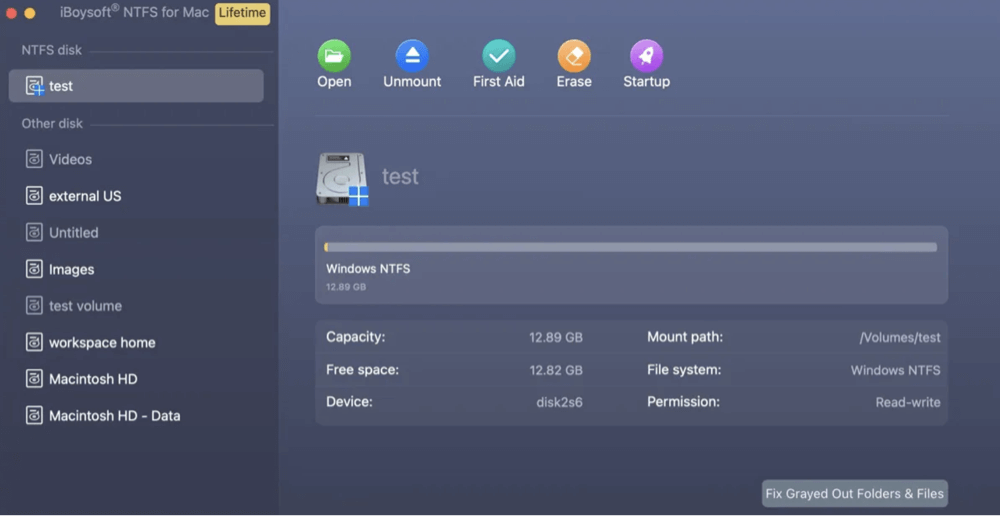This screenshot has height=516, width=1000.
Task: Click disk icon beside Macintosh HD - Data
Action: [x=34, y=416]
